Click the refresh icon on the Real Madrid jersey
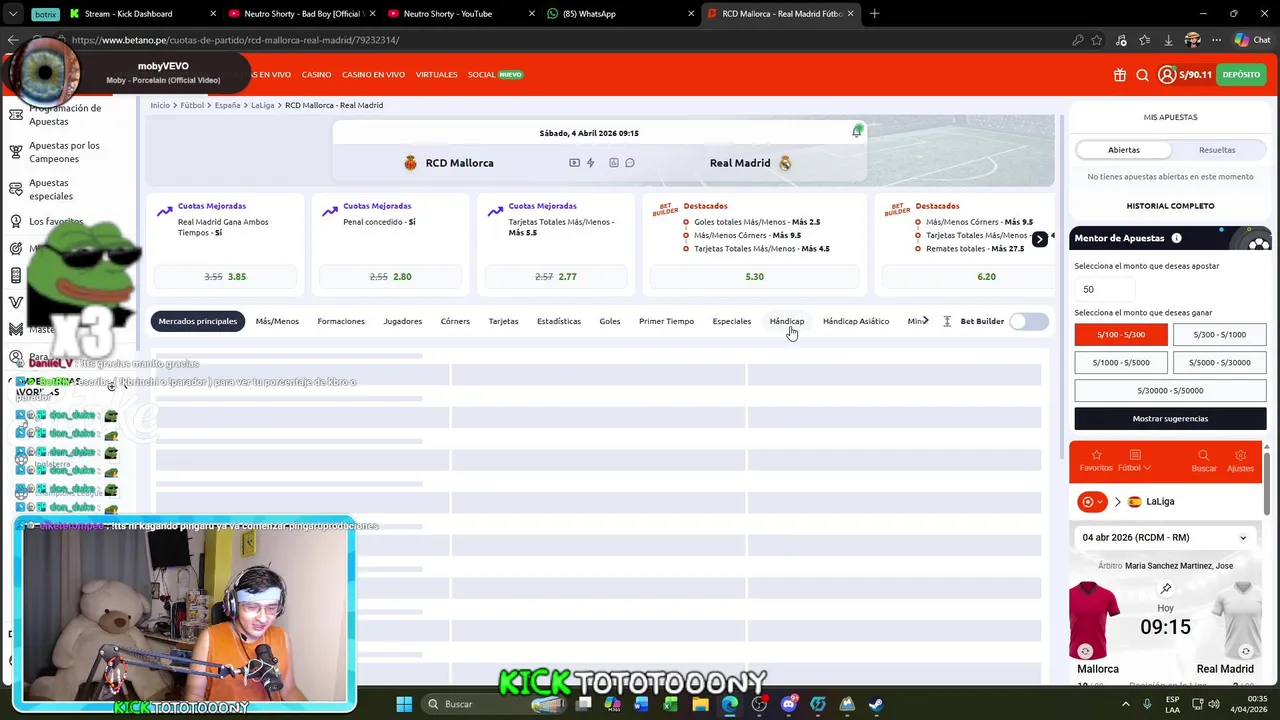Image resolution: width=1280 pixels, height=720 pixels. tap(1246, 651)
